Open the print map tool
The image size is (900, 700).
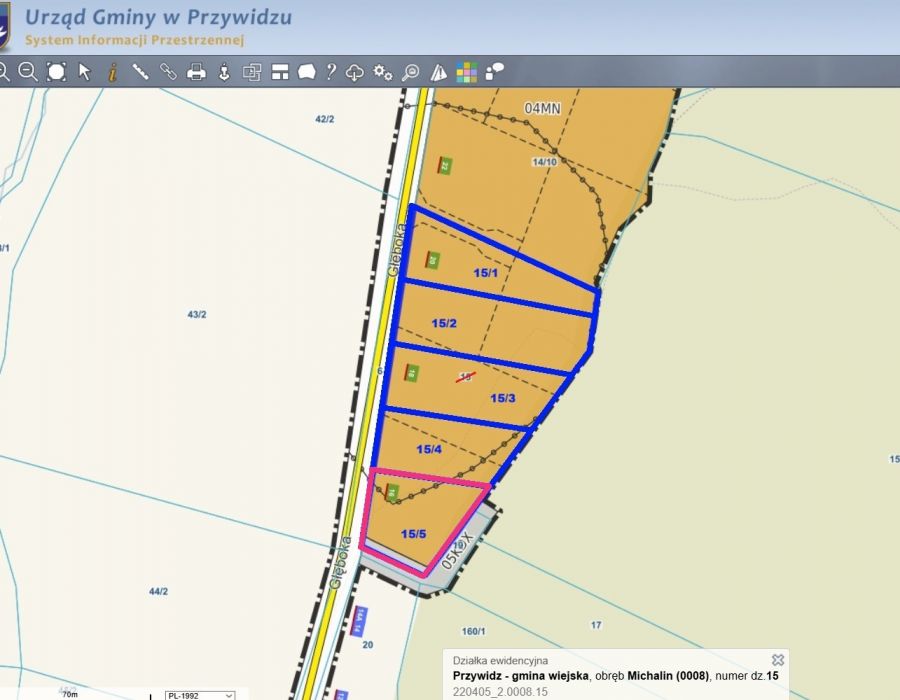point(197,71)
